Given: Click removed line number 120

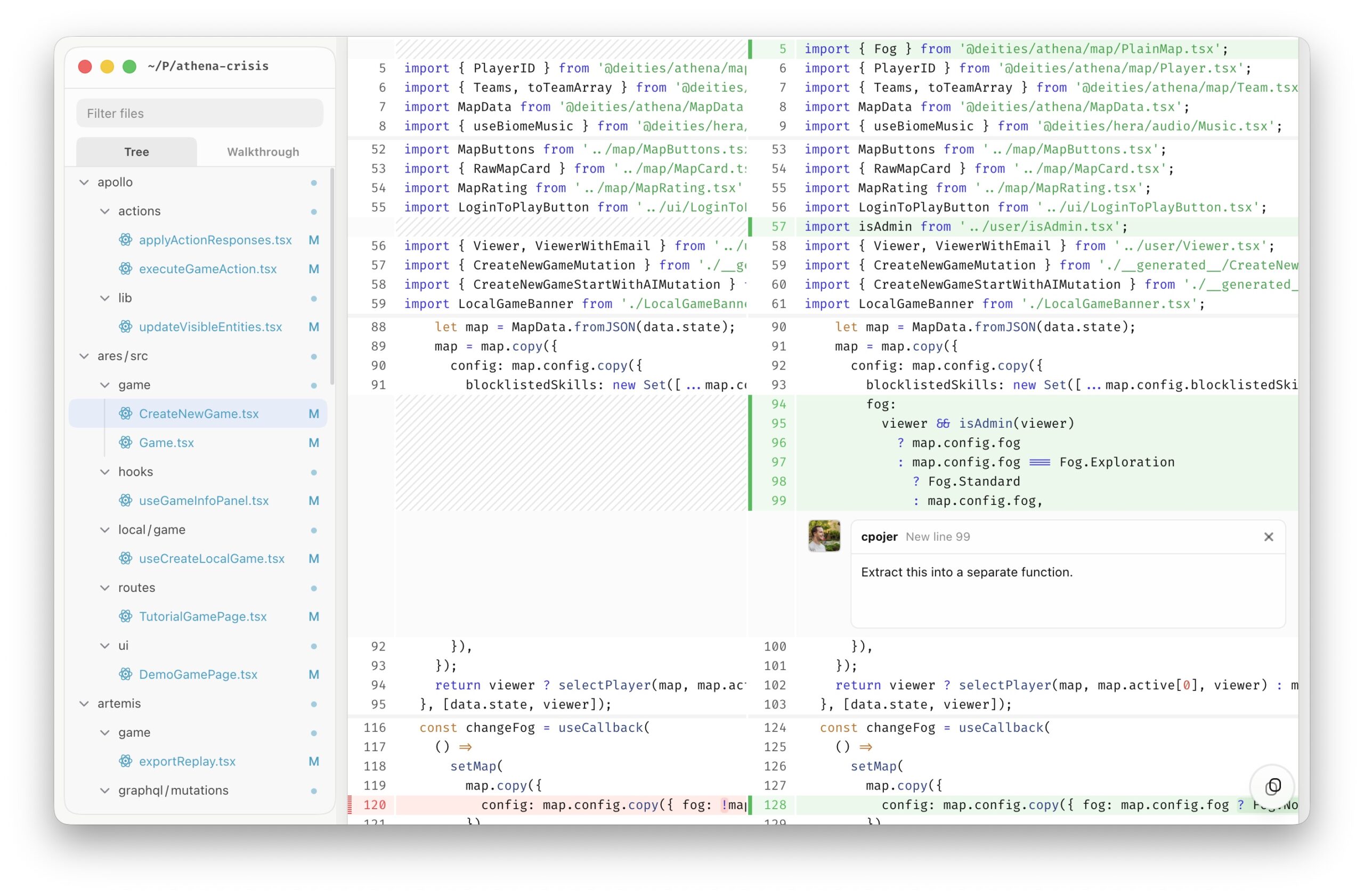Looking at the screenshot, I should point(374,805).
